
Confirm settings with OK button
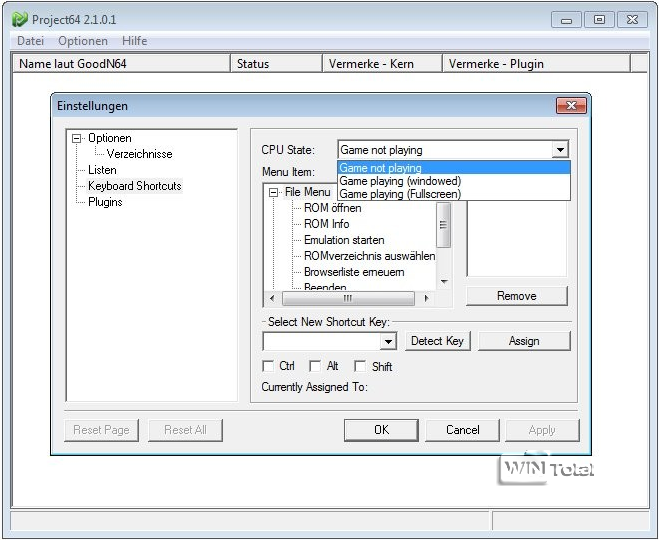click(x=381, y=430)
